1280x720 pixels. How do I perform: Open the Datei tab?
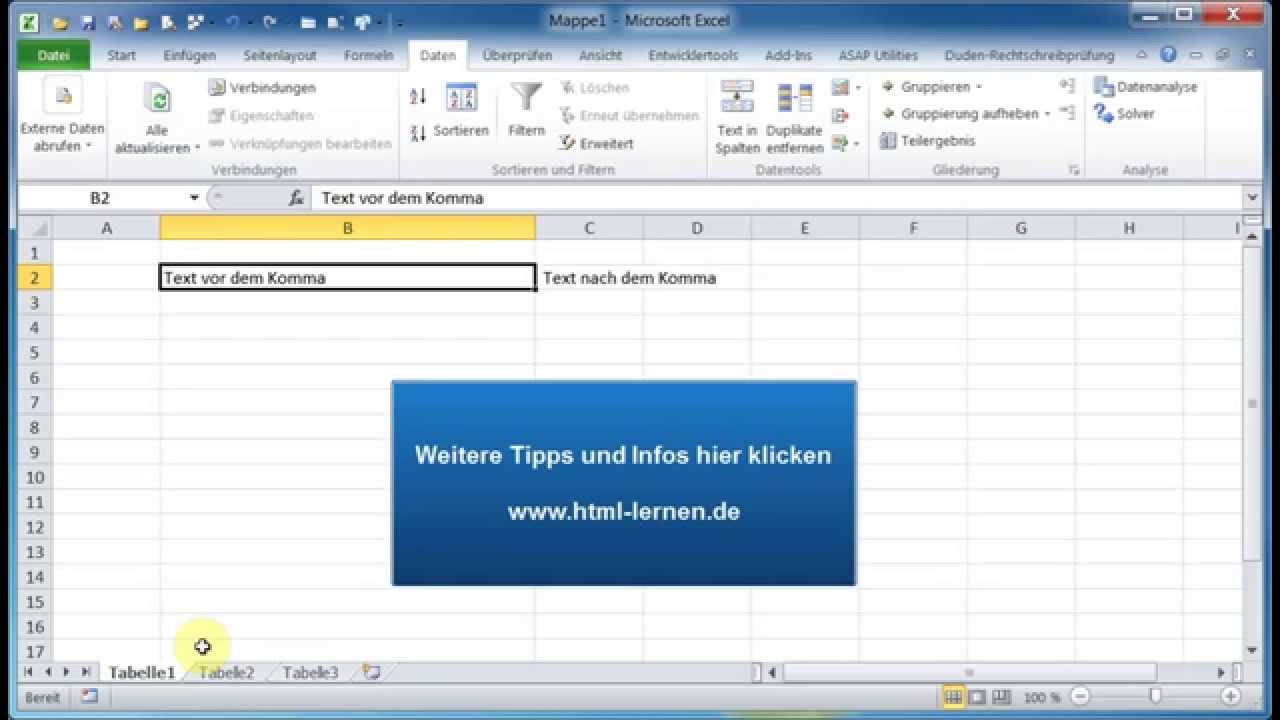pyautogui.click(x=54, y=56)
